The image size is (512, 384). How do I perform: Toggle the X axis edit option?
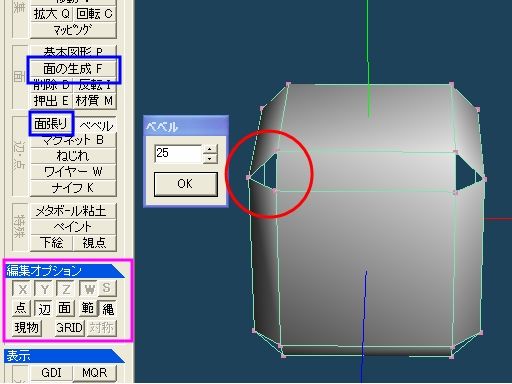pos(22,289)
